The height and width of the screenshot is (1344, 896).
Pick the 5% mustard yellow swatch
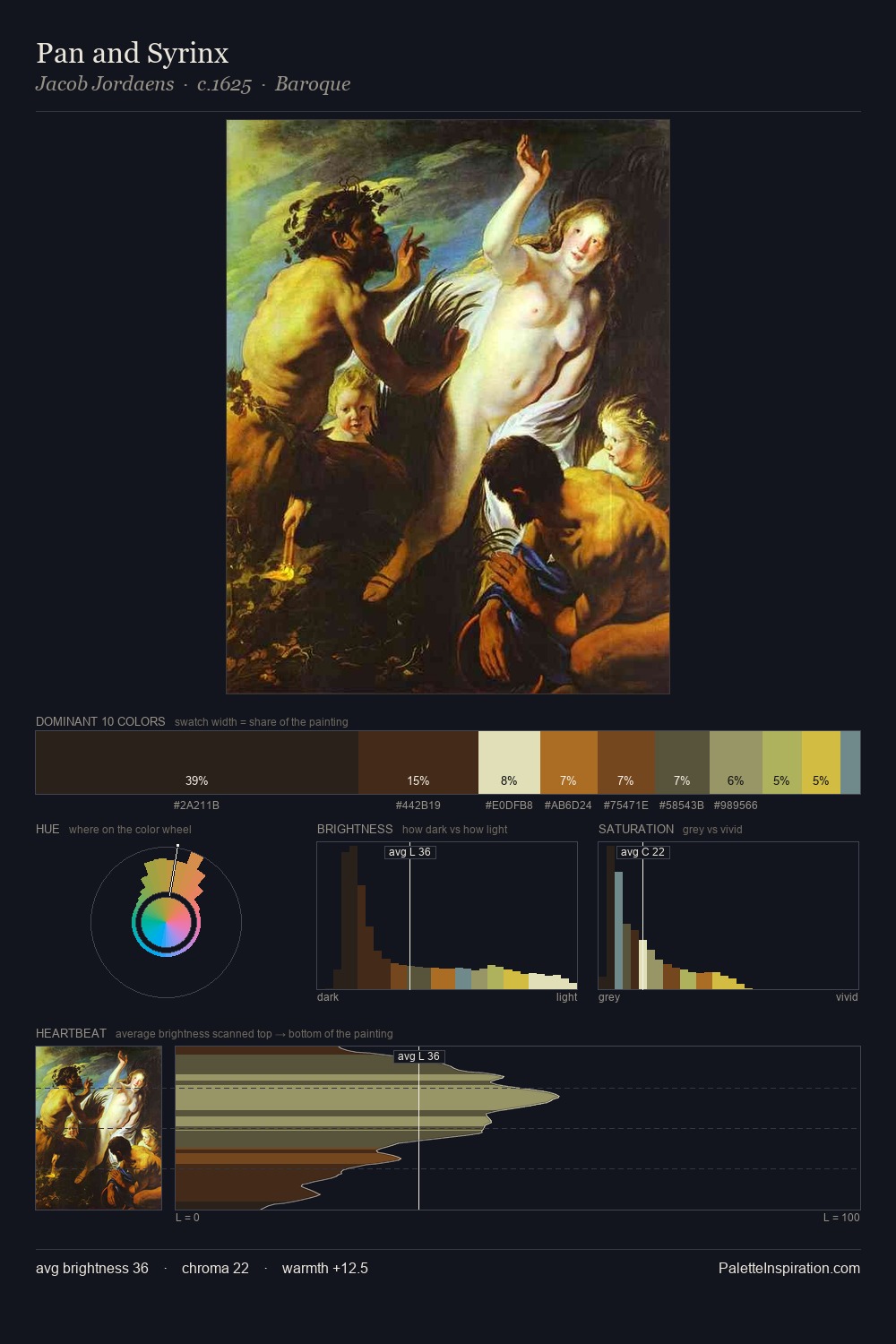(821, 762)
